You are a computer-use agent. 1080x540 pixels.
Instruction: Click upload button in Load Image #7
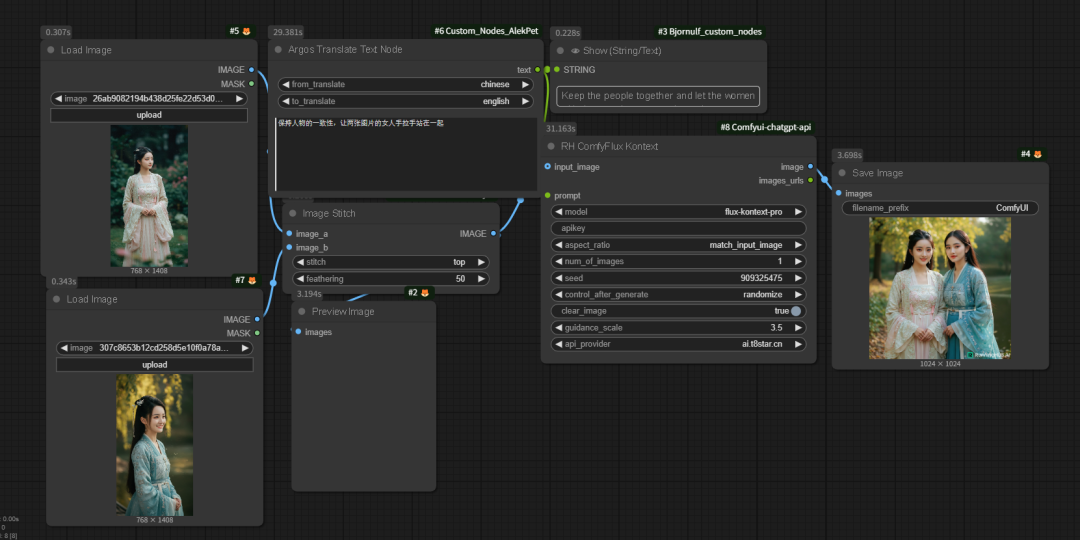[x=154, y=364]
